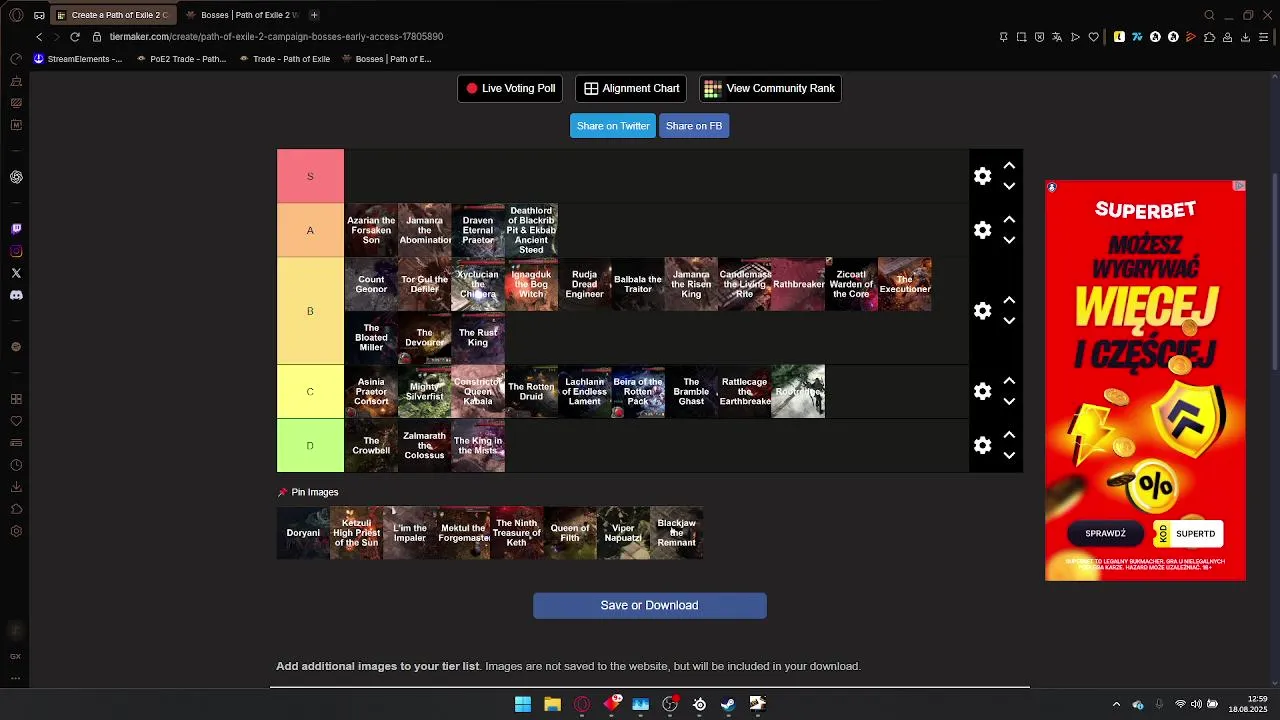The width and height of the screenshot is (1280, 720).
Task: Open Live Voting Poll
Action: (510, 88)
